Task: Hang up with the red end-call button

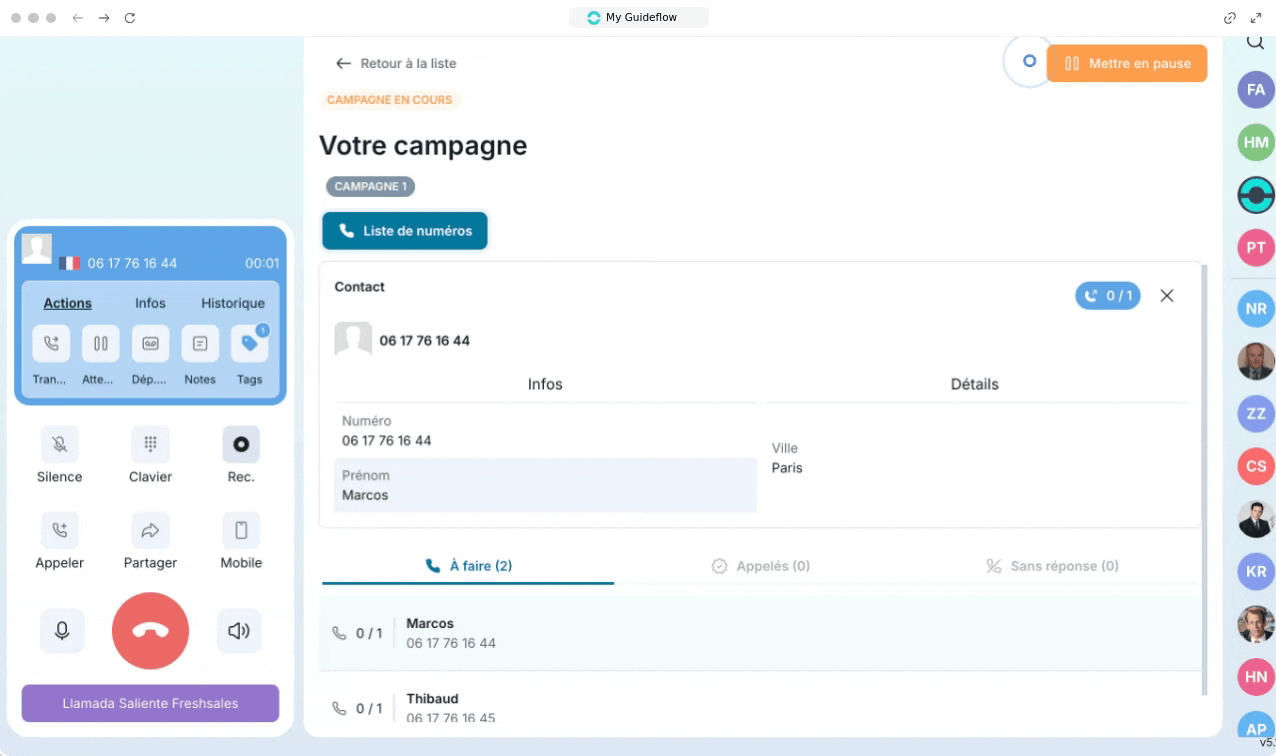Action: (x=150, y=631)
